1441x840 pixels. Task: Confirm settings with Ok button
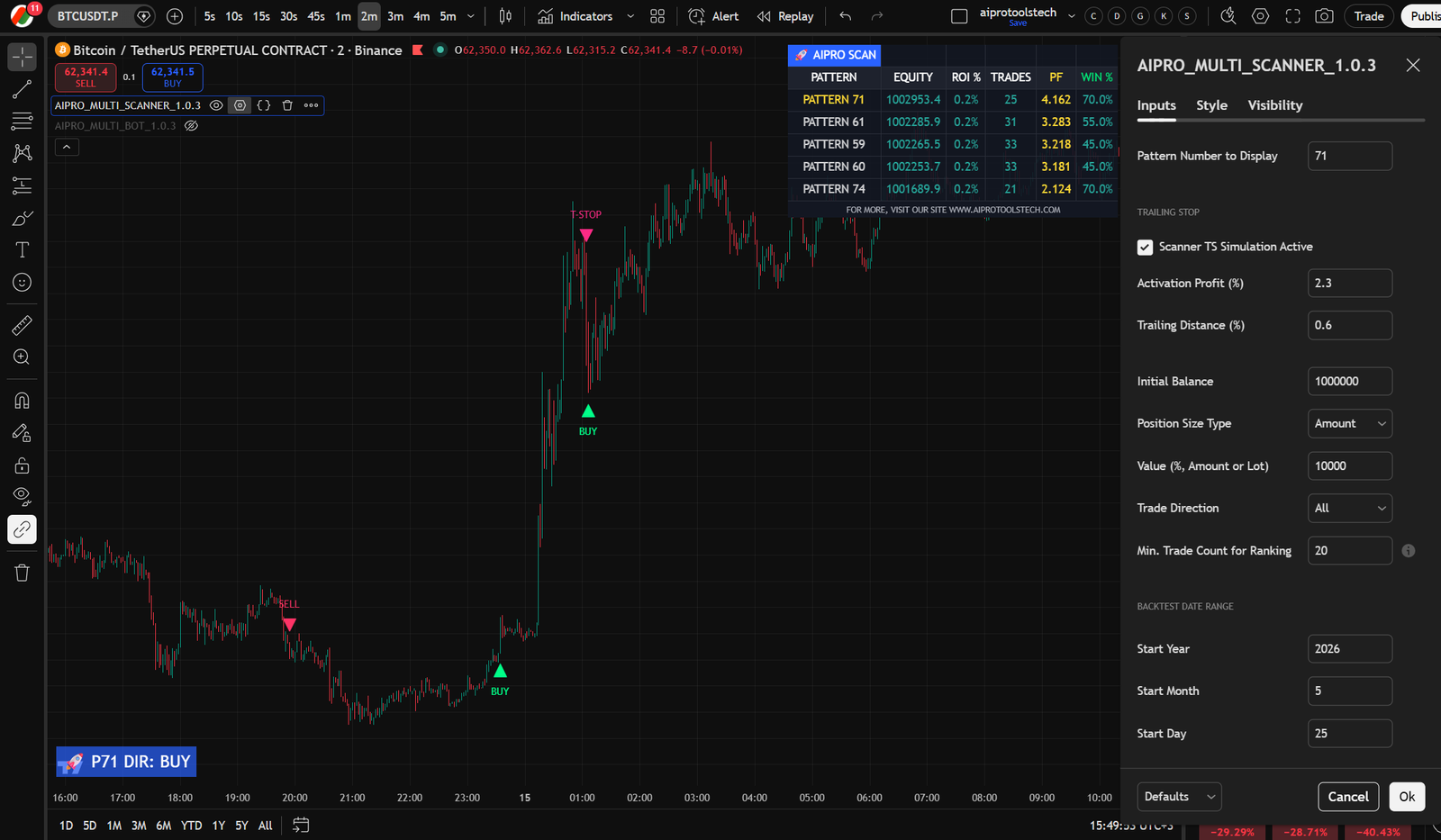click(1407, 797)
